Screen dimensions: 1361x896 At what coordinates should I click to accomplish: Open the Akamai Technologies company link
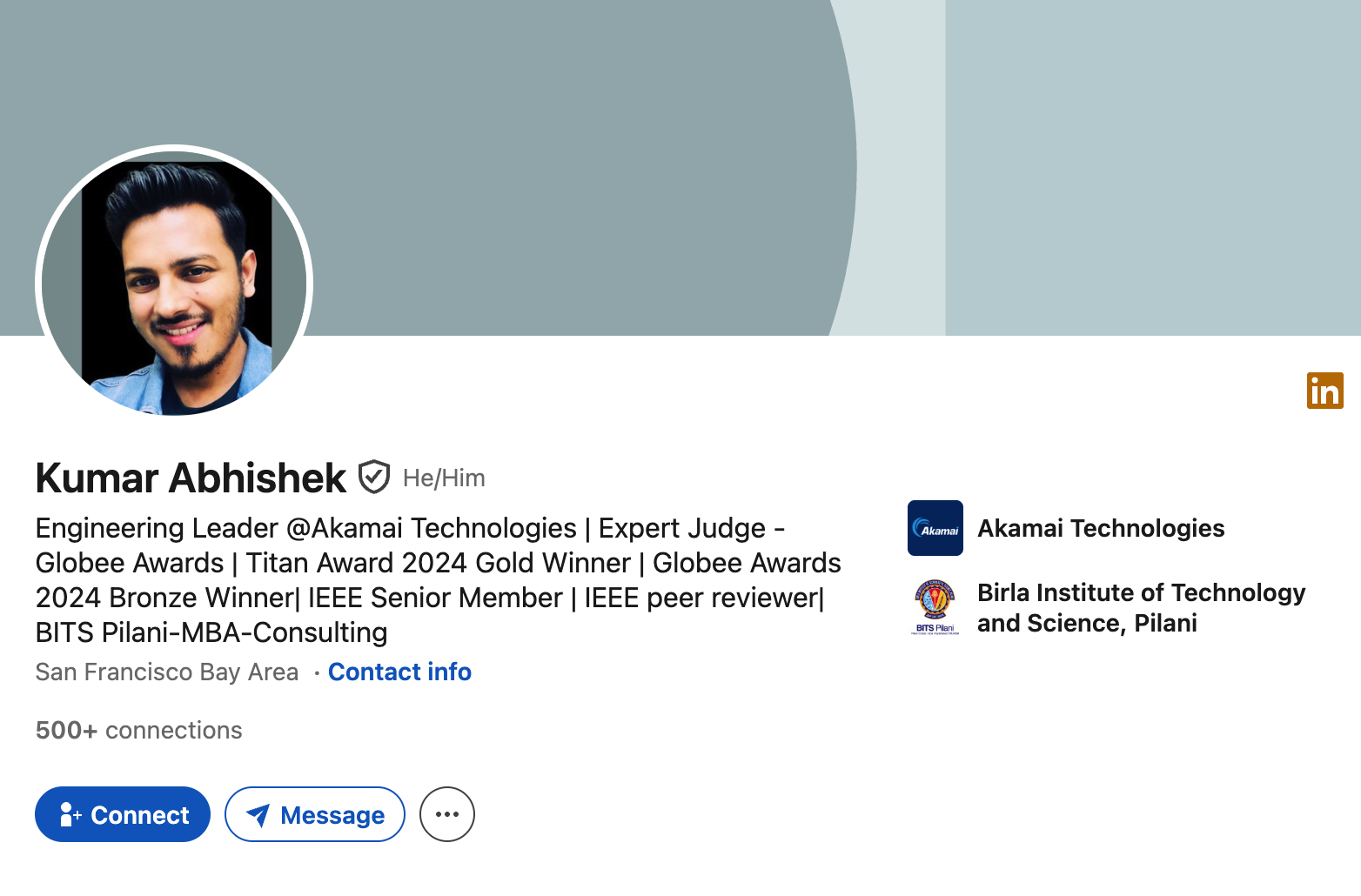click(1101, 528)
